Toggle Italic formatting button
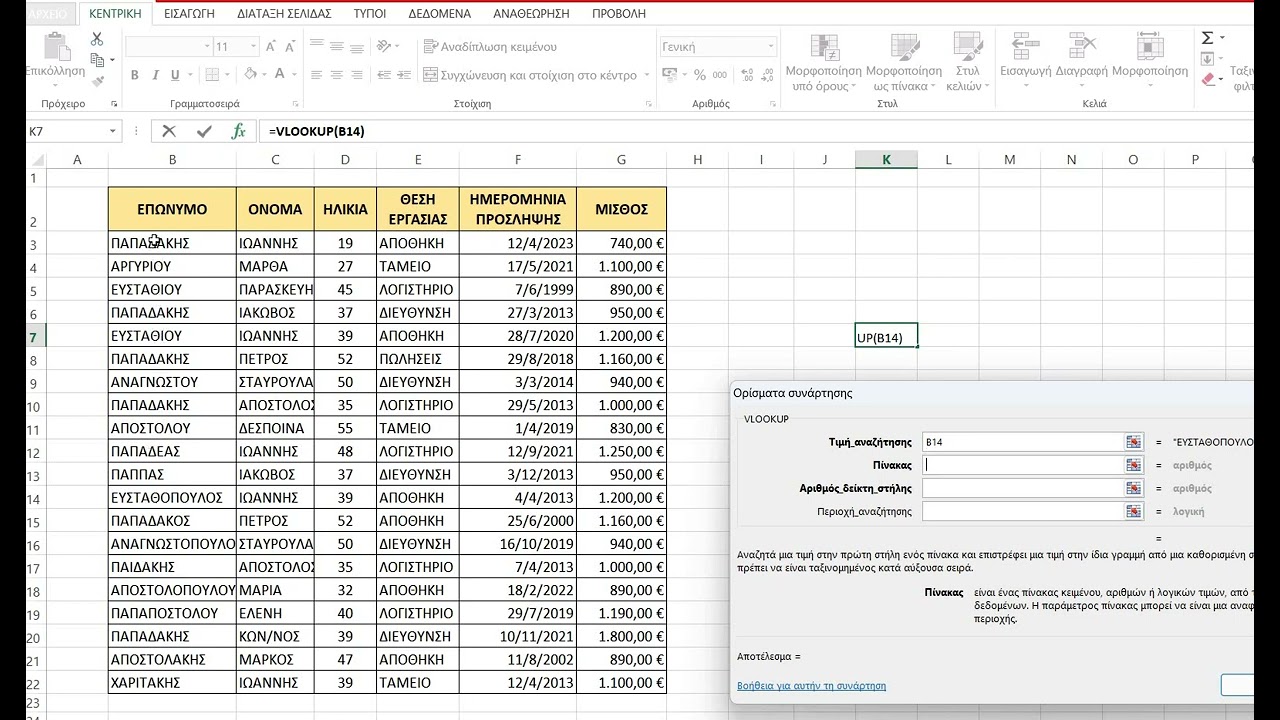Viewport: 1280px width, 720px height. (x=155, y=75)
